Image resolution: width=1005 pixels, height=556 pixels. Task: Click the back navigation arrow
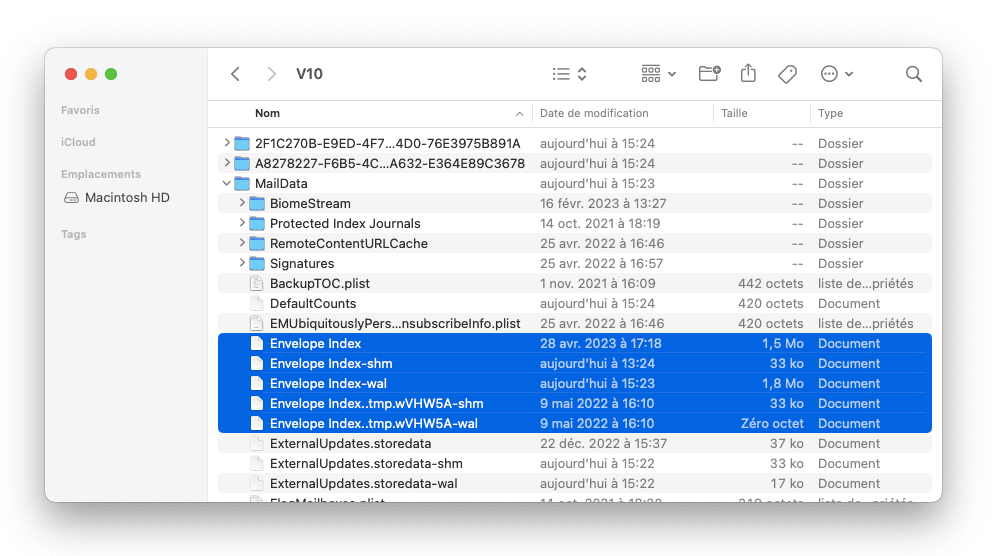pyautogui.click(x=235, y=74)
